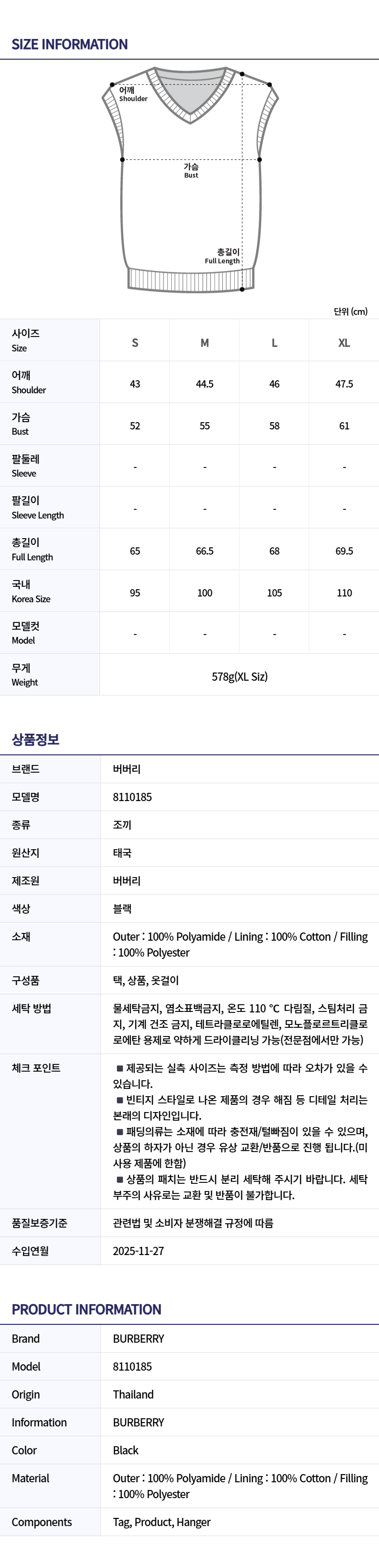Click the full length value 69.5
Viewport: 379px width, 1568px height.
344,551
